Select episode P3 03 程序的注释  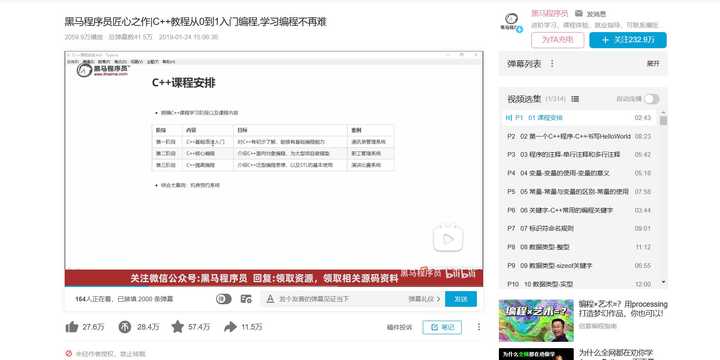[579, 155]
